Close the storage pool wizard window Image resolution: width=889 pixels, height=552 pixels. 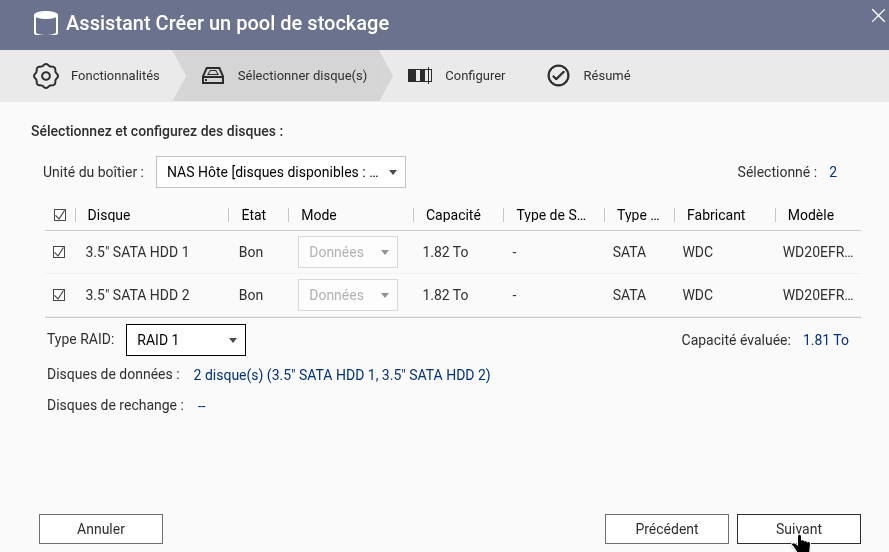pos(877,14)
